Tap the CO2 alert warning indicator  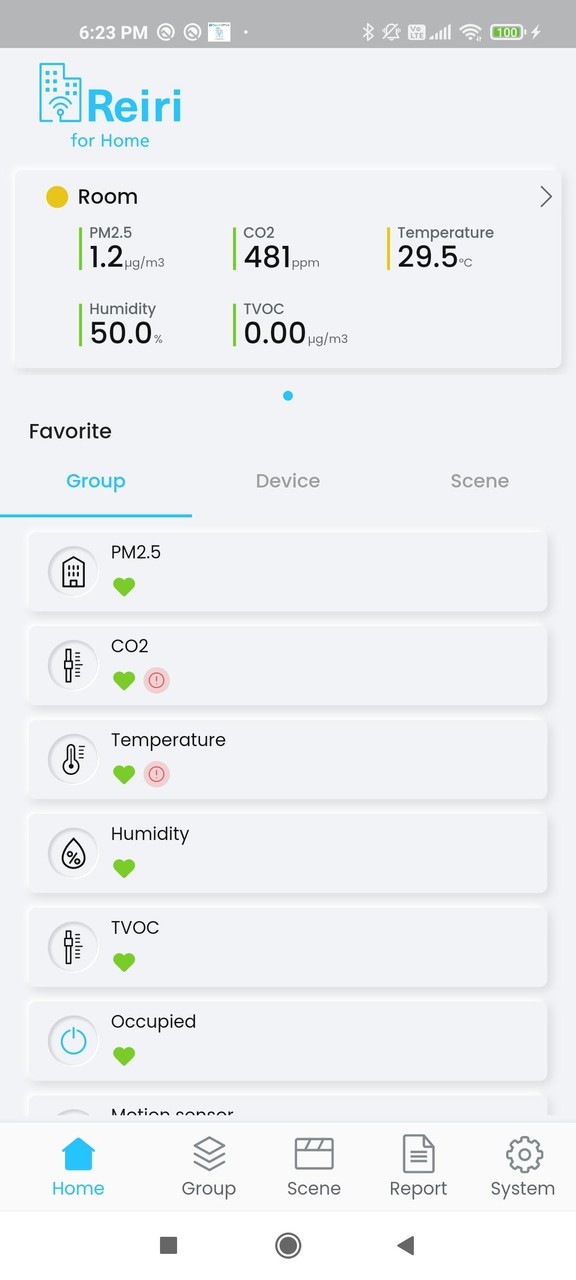pyautogui.click(x=156, y=680)
